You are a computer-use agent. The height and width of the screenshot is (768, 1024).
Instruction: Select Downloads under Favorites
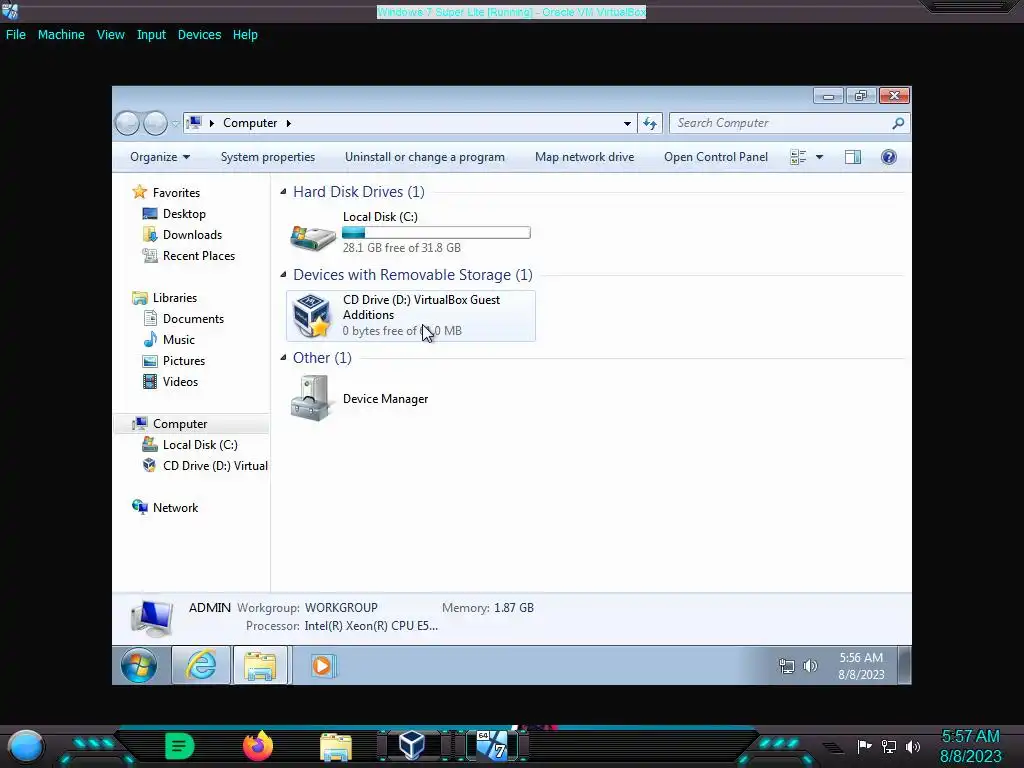[193, 234]
